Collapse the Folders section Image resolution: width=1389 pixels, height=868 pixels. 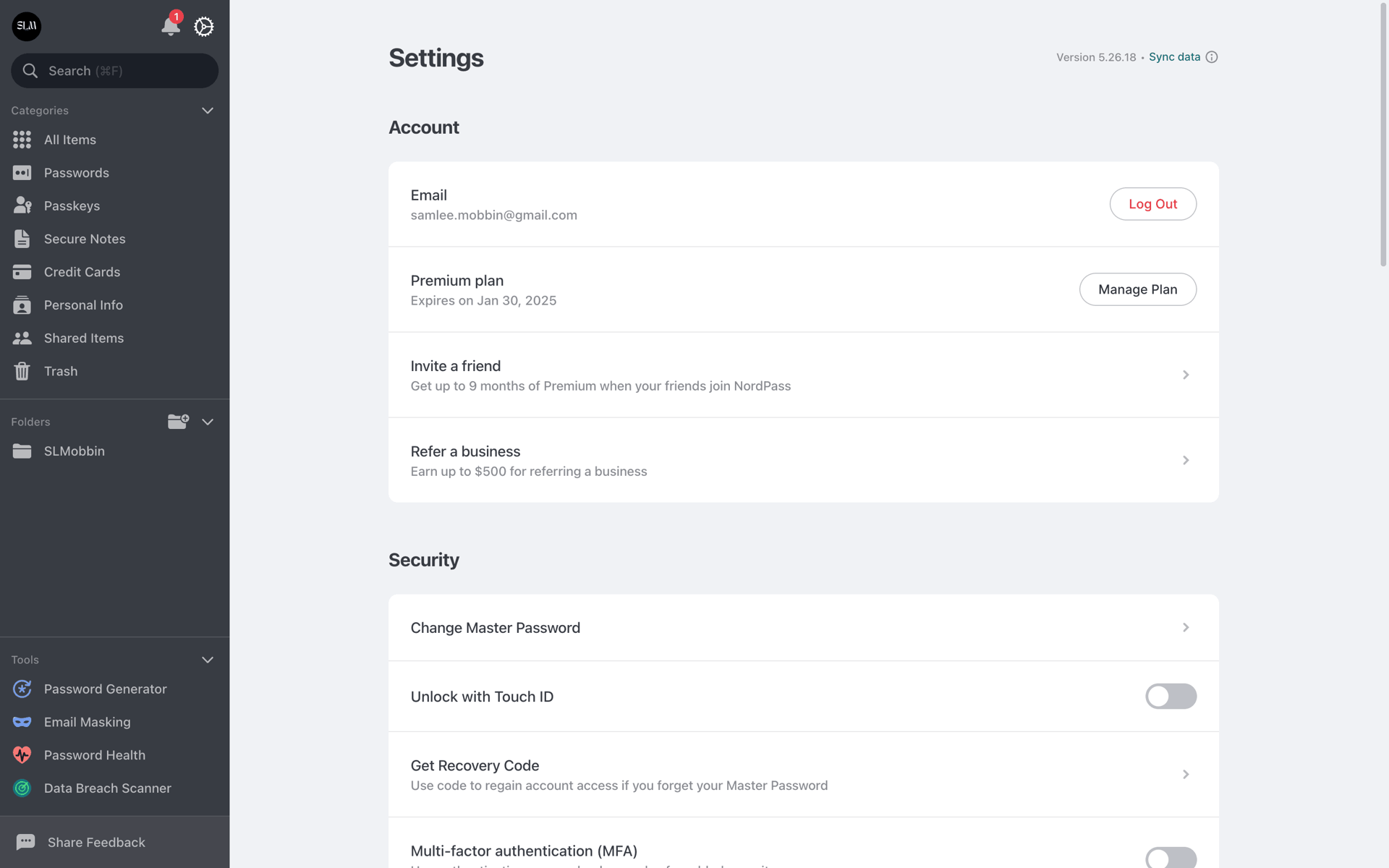tap(208, 422)
